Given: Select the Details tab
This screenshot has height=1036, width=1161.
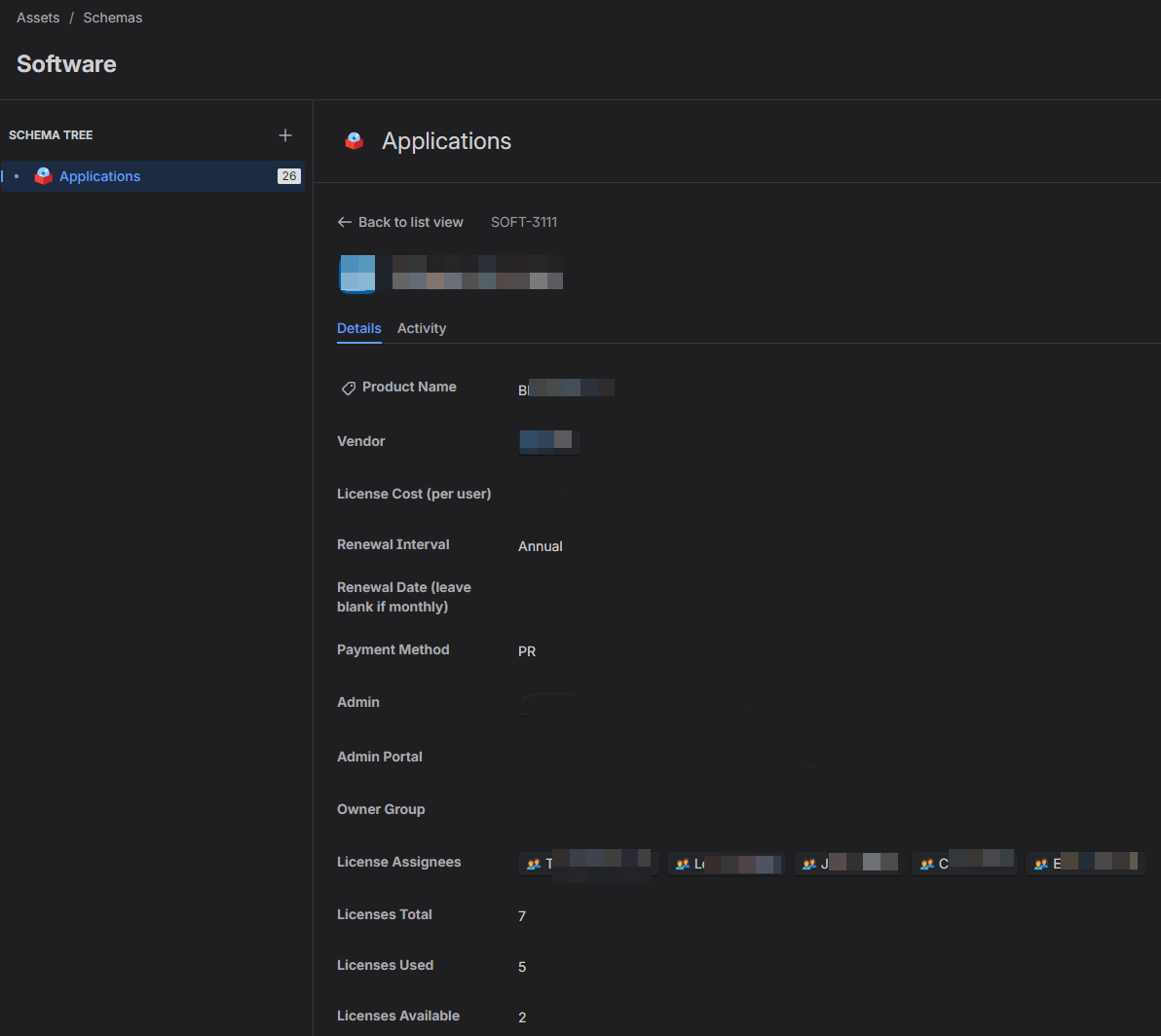Looking at the screenshot, I should coord(359,328).
